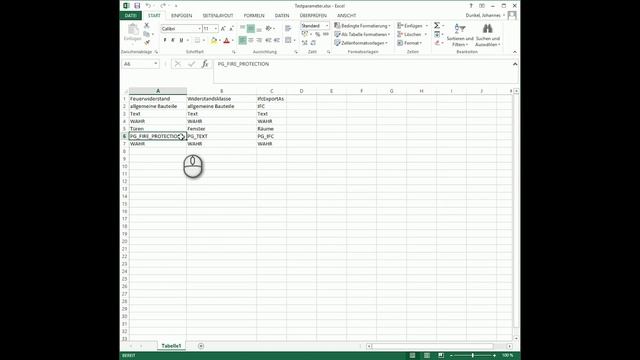640x360 pixels.
Task: Select the Tabelle1 sheet tab
Action: pyautogui.click(x=171, y=346)
